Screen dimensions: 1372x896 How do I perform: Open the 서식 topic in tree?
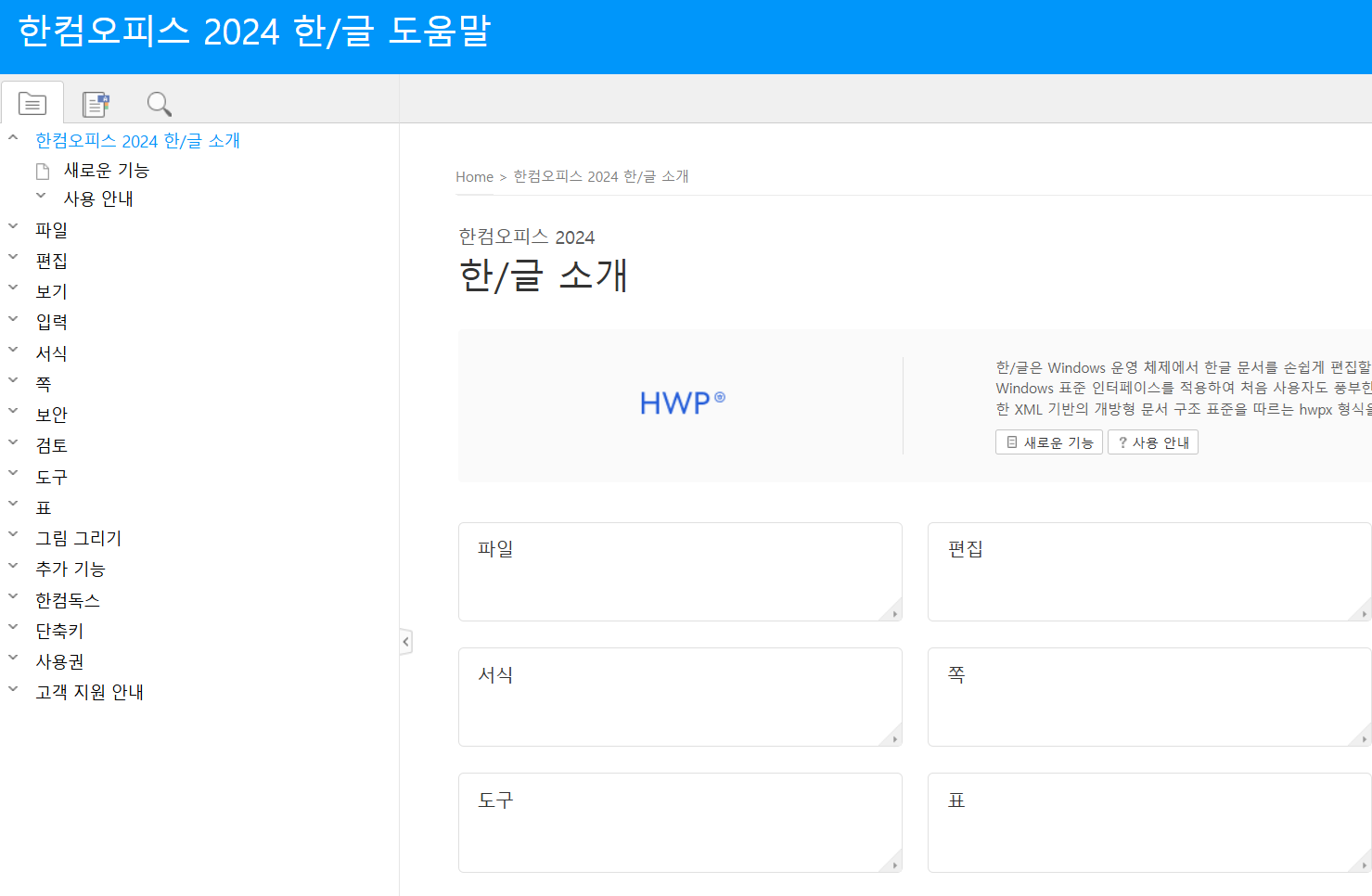(52, 353)
